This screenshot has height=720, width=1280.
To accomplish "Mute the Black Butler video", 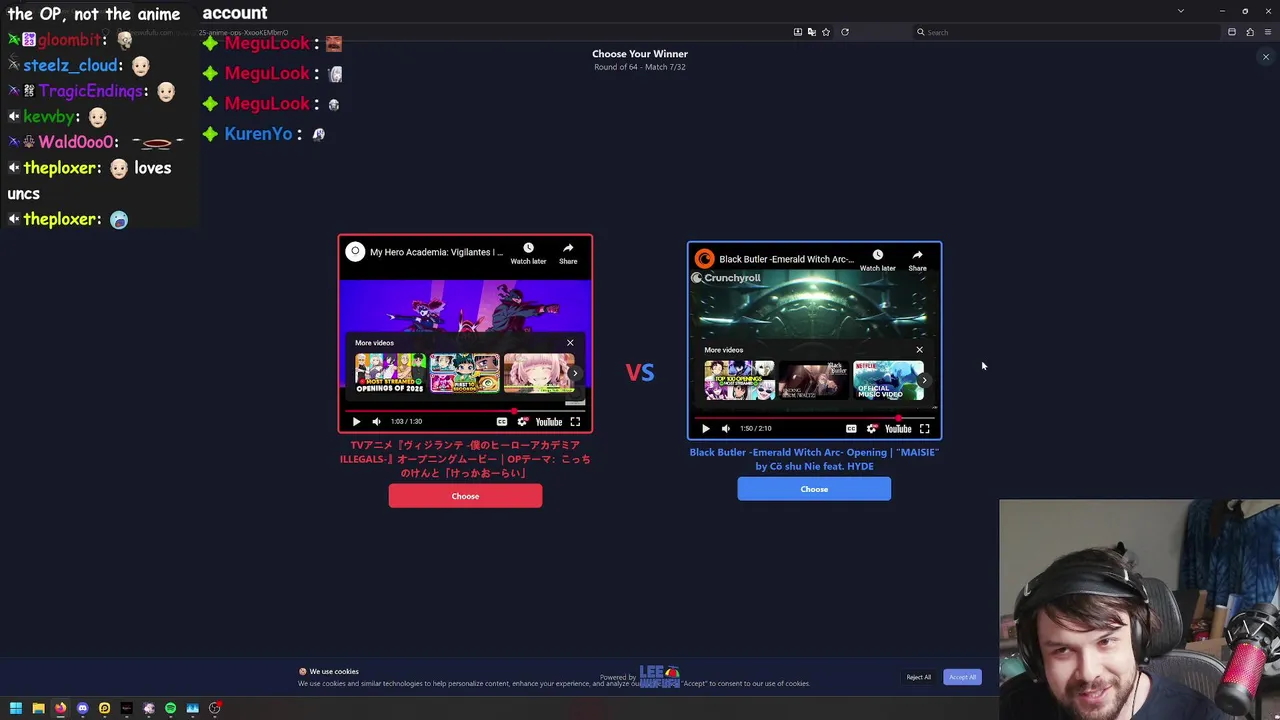I will (725, 429).
